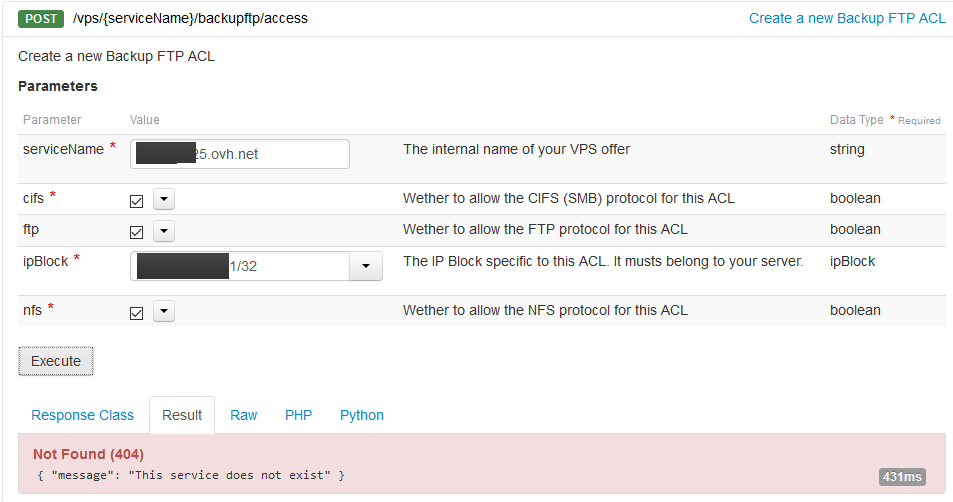Image resolution: width=953 pixels, height=502 pixels.
Task: Expand the ipBlock dropdown list
Action: (365, 266)
